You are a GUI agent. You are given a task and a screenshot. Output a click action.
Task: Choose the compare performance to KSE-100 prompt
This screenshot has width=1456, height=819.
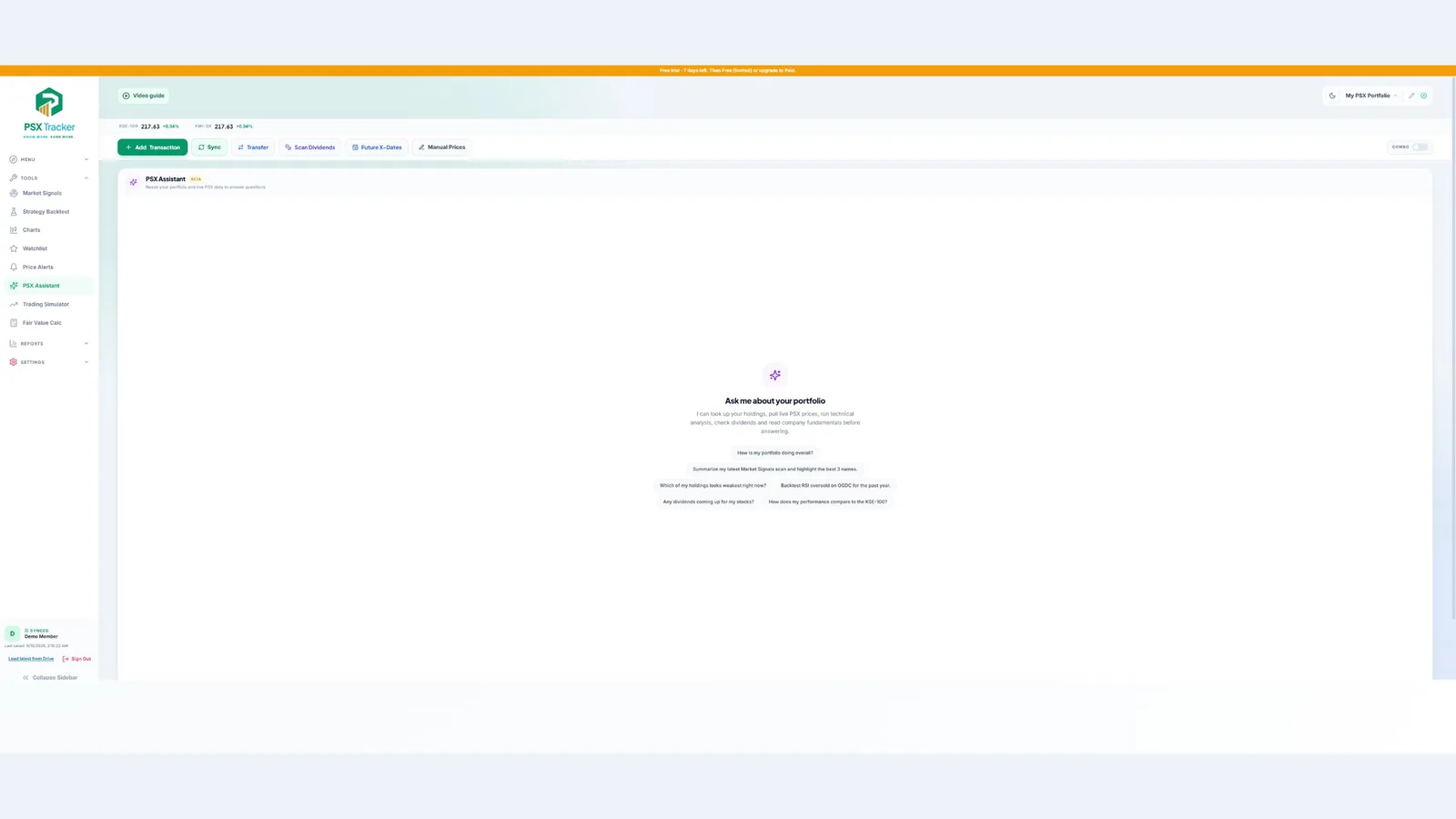pos(828,502)
